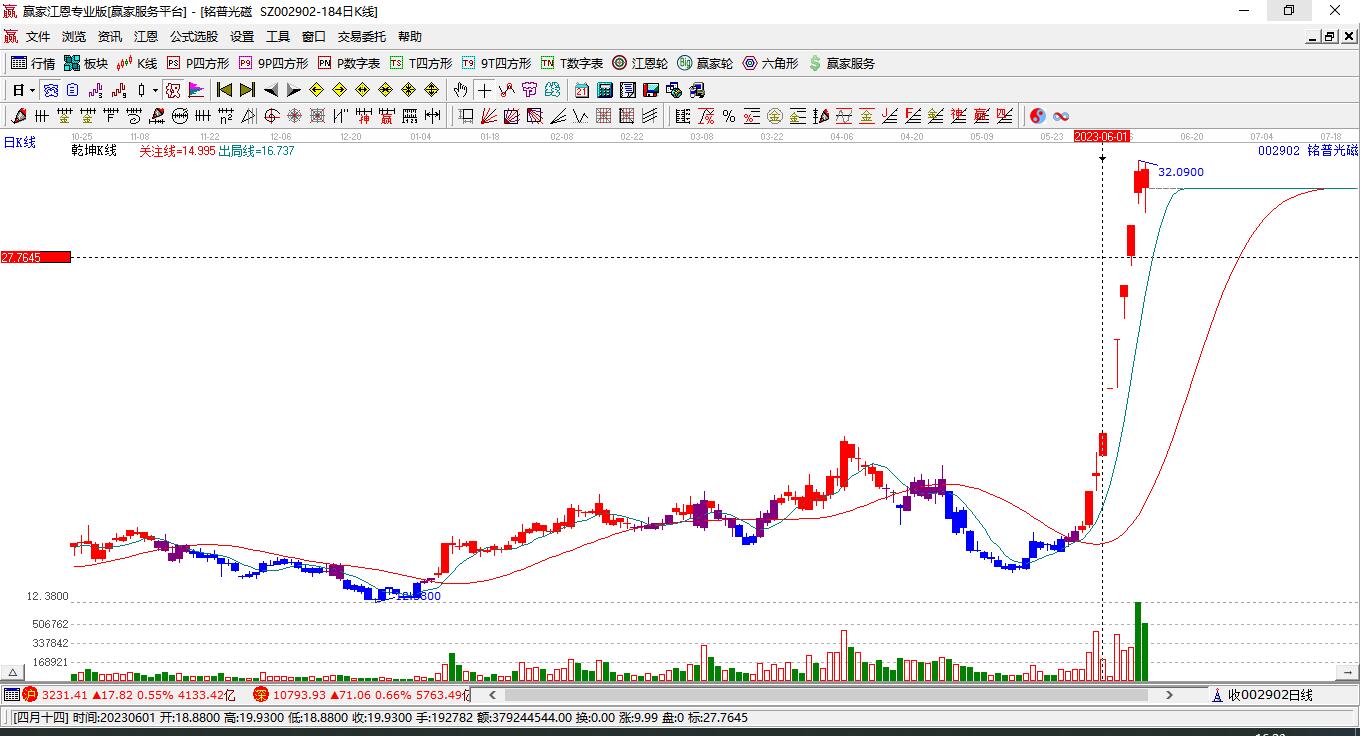Open the 9T四方形 chart
This screenshot has height=736, width=1360.
coord(496,63)
